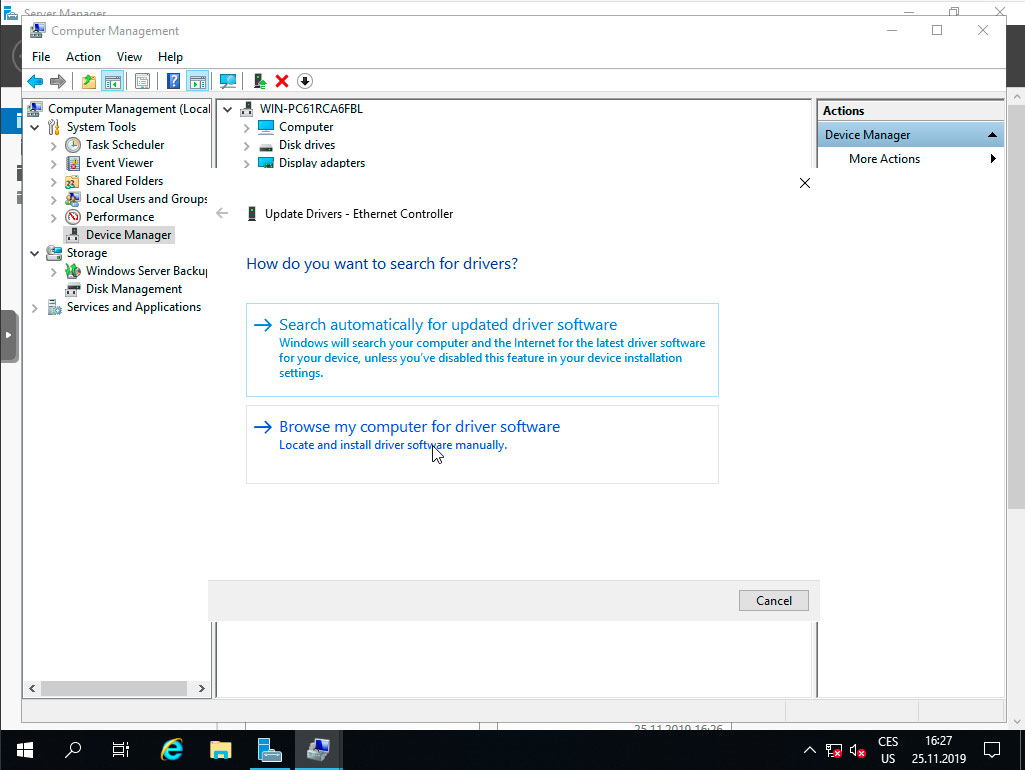Open the View menu
Viewport: 1025px width, 770px height.
(129, 57)
